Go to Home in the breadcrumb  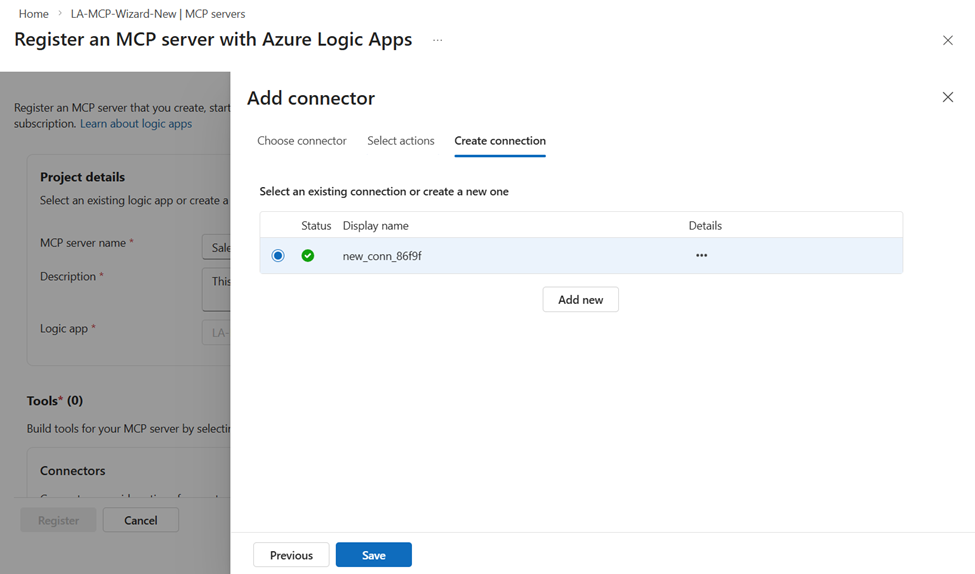pyautogui.click(x=34, y=14)
